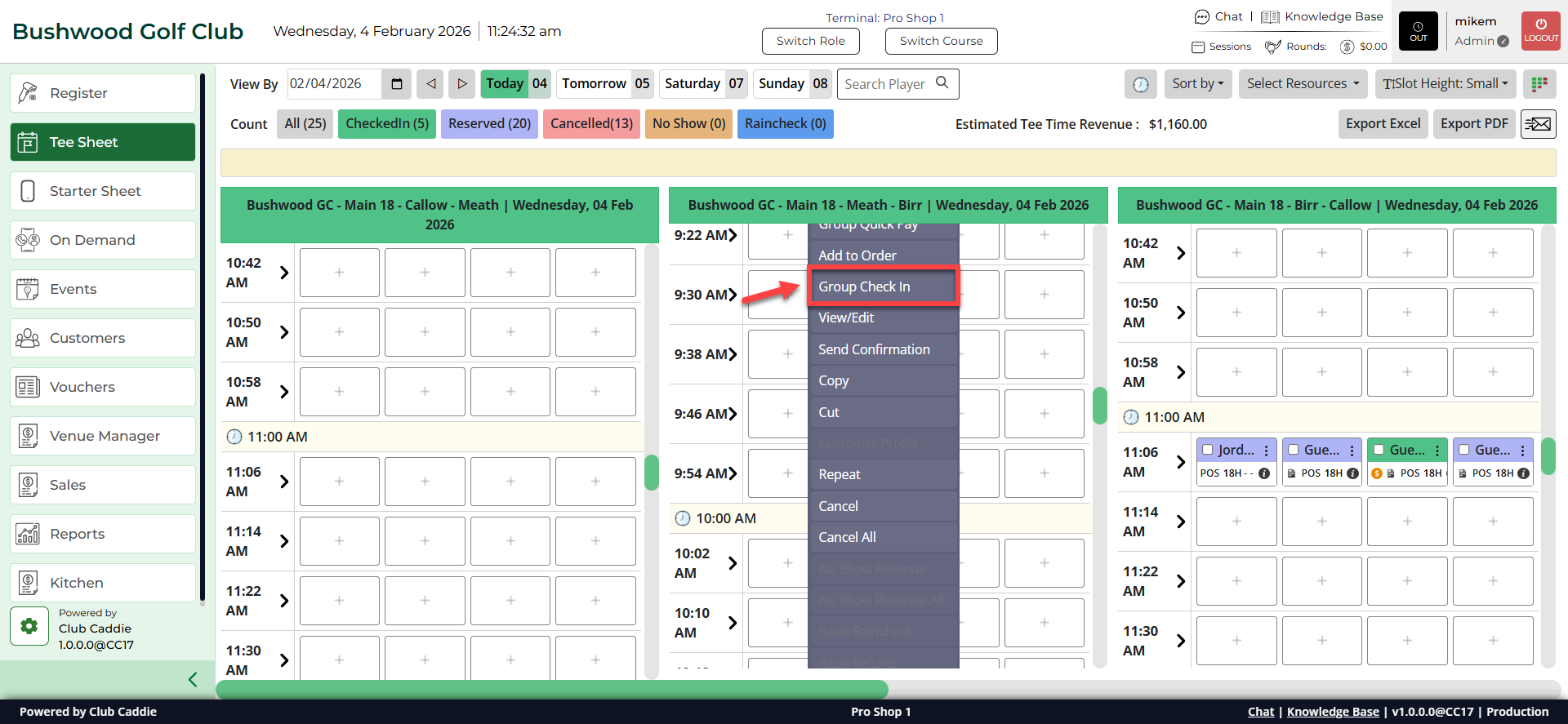This screenshot has height=724, width=1568.
Task: Click the grid layout icon in toolbar
Action: pyautogui.click(x=1539, y=84)
